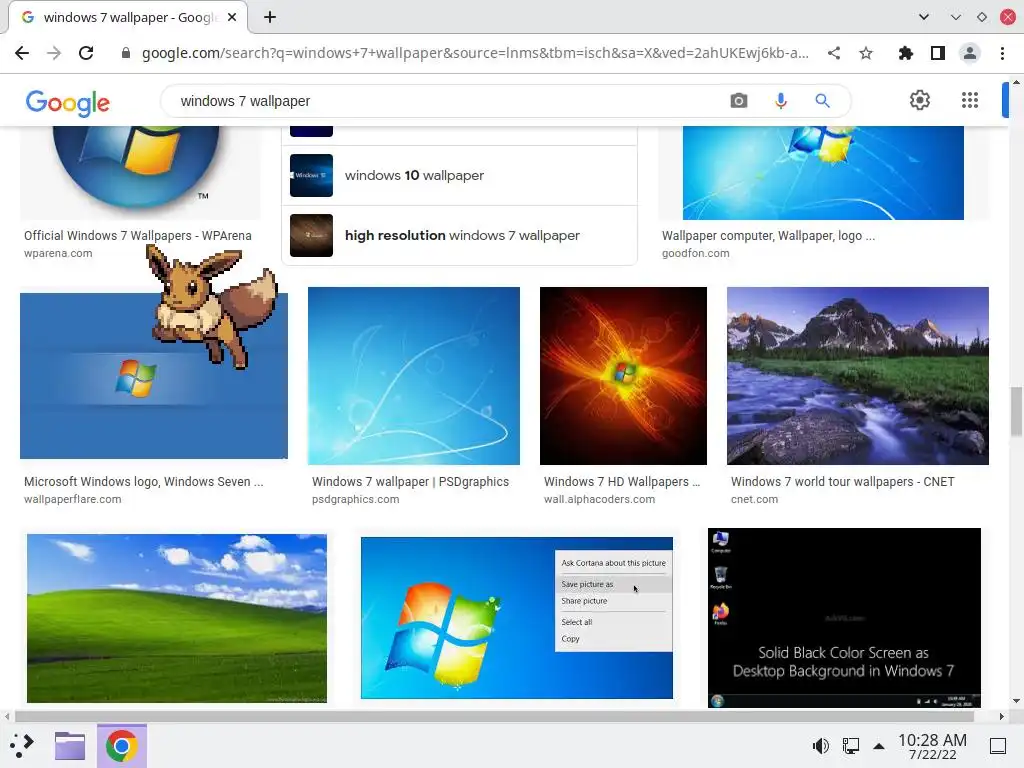Click the cnet.com source text
The width and height of the screenshot is (1024, 768).
[754, 499]
